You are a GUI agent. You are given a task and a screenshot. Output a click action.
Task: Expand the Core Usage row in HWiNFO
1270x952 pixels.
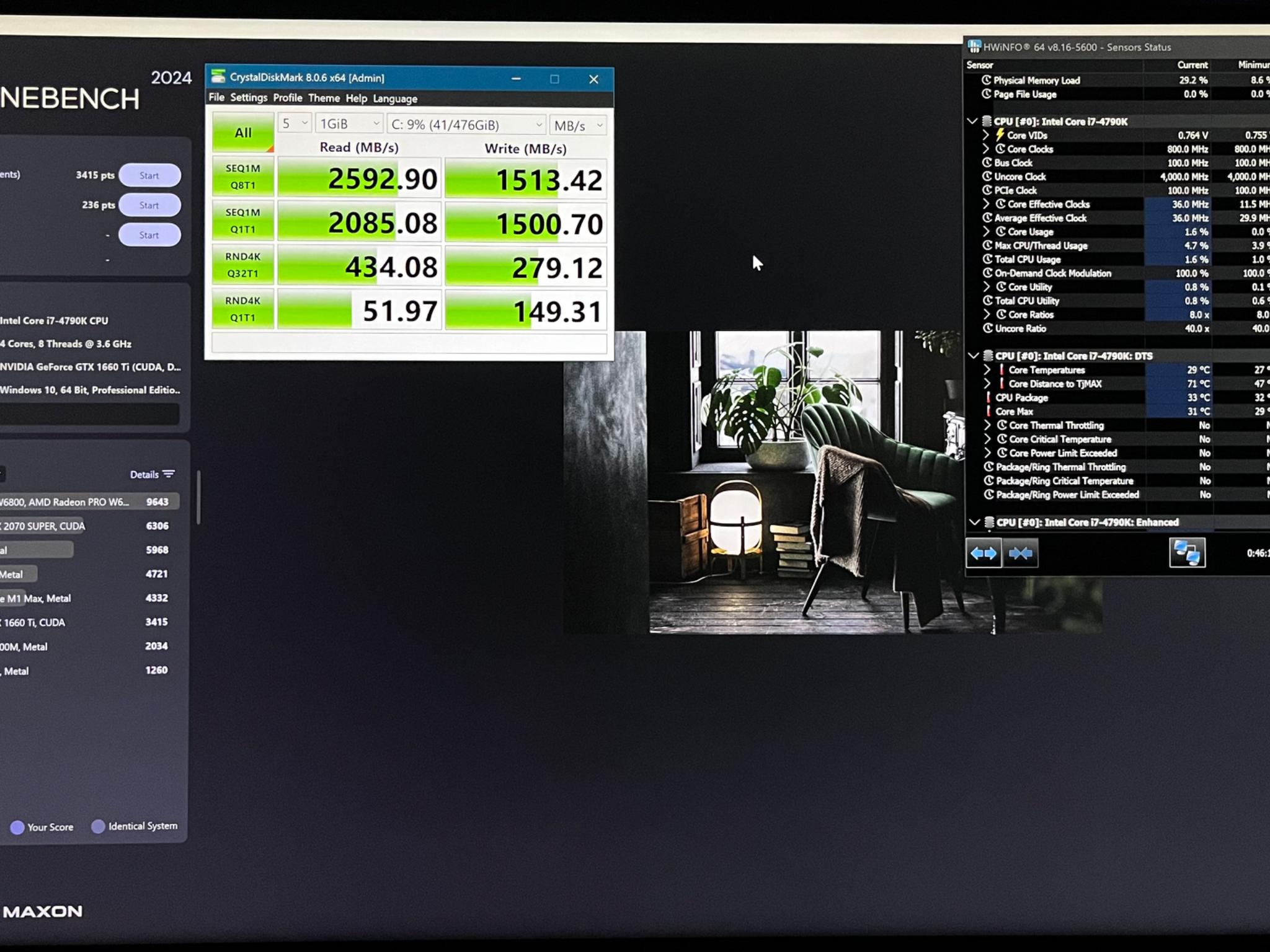click(x=986, y=232)
